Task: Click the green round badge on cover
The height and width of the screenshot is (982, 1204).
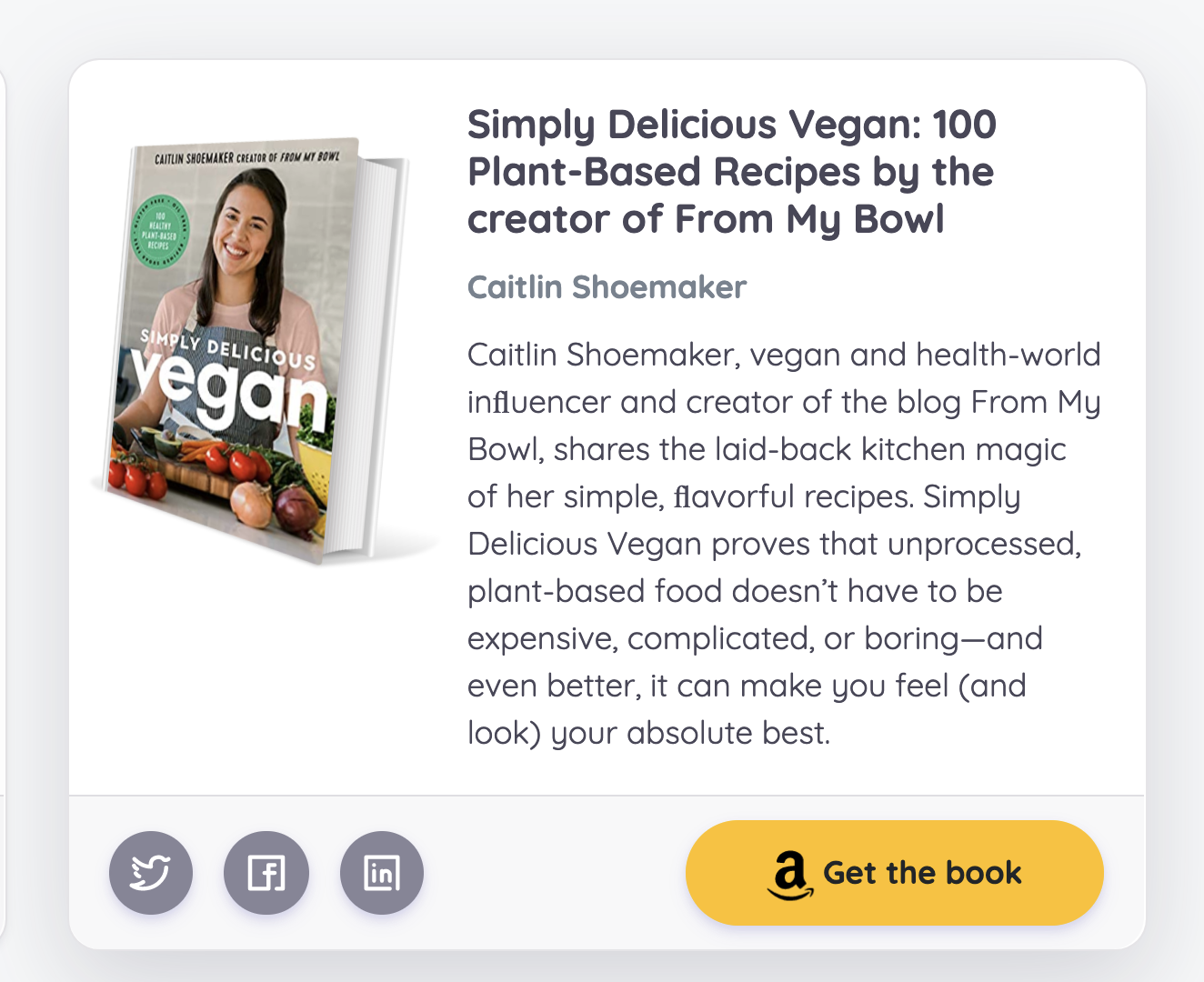Action: pyautogui.click(x=160, y=233)
